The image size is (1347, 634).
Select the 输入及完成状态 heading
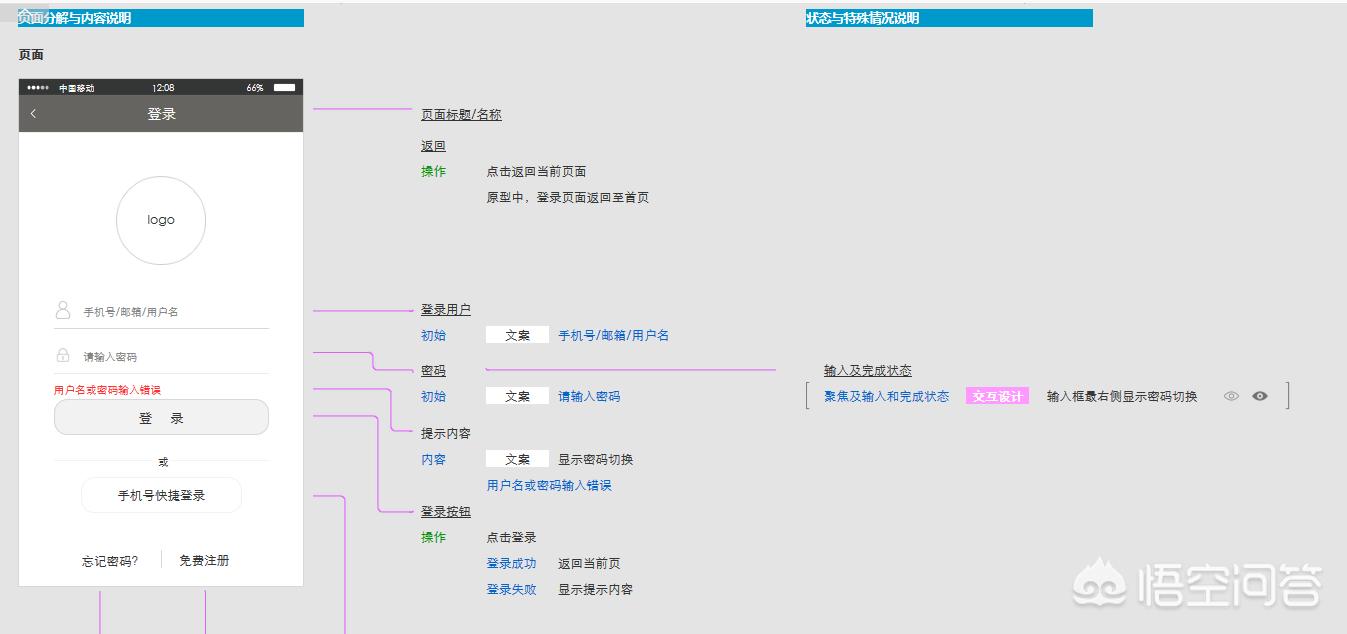click(868, 371)
